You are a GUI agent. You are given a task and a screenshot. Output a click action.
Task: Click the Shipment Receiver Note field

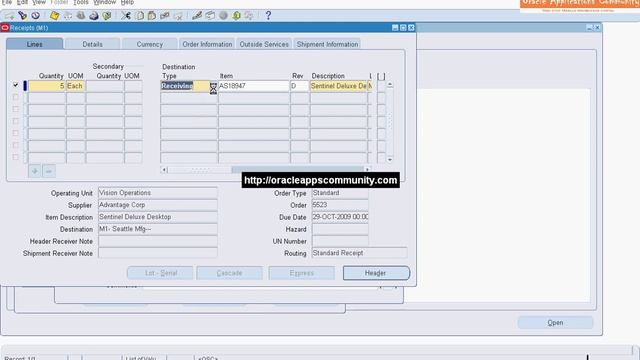(158, 253)
